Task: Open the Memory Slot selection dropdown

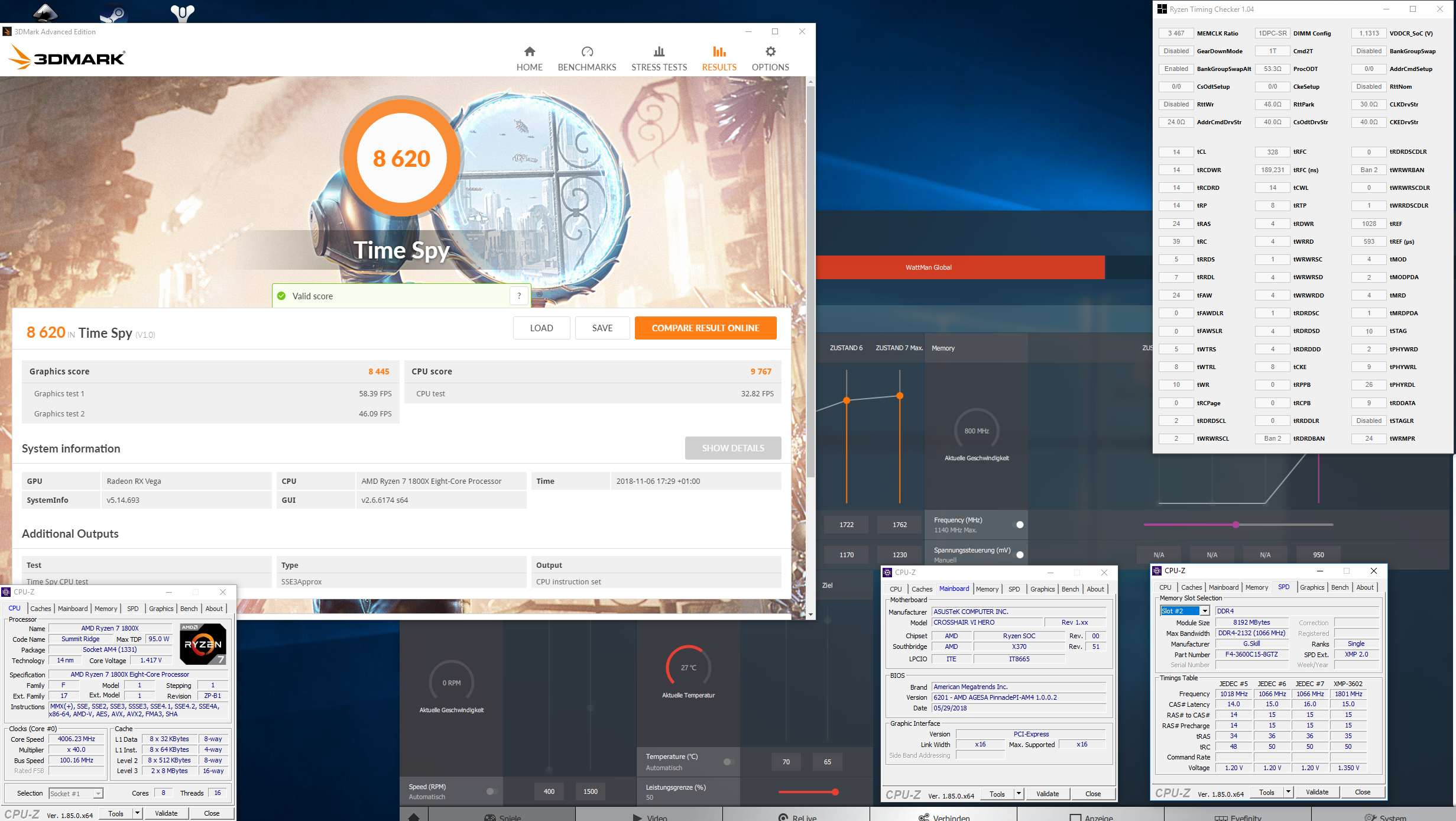Action: click(x=1204, y=611)
